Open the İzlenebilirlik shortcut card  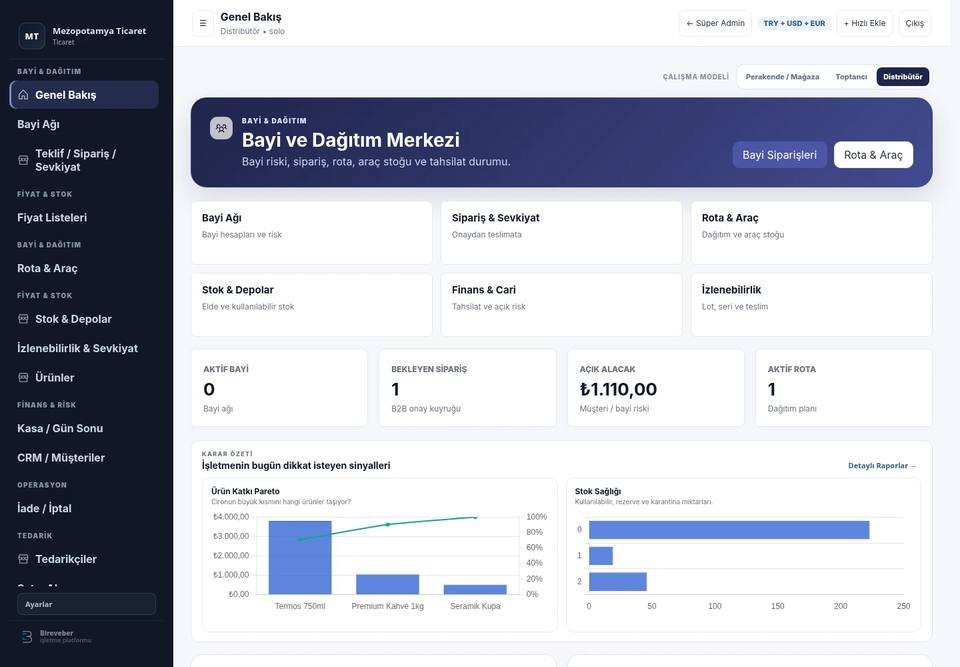point(811,304)
